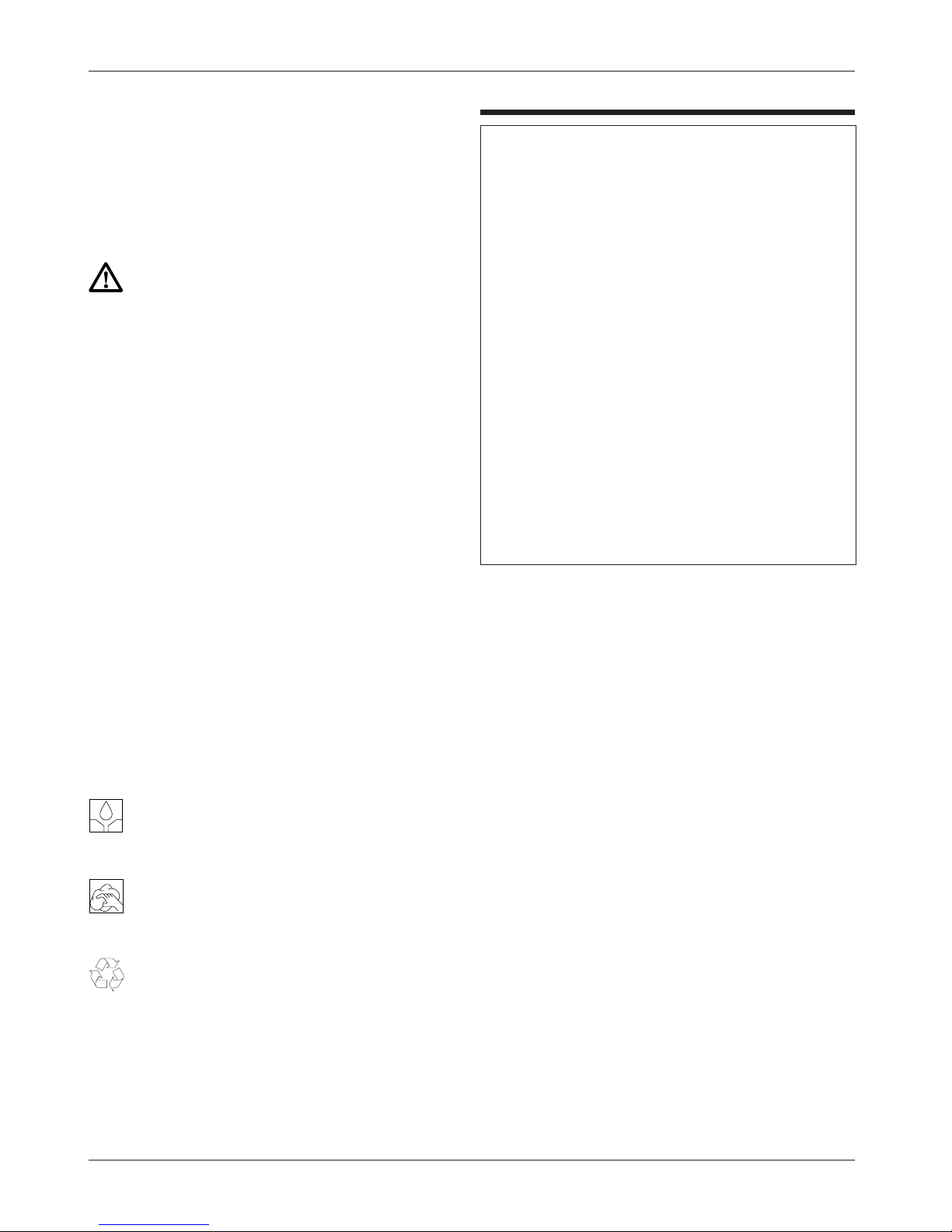Click the thin header rule at page top
952x1232 pixels.
(x=472, y=72)
